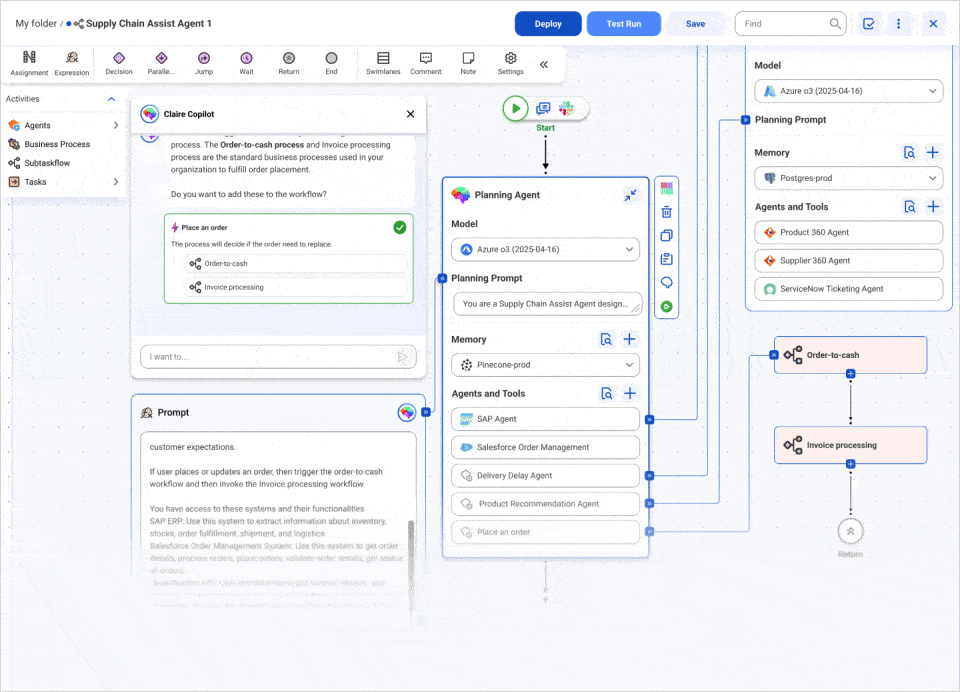Select Salesforce Order Management tool
The width and height of the screenshot is (960, 692).
click(546, 447)
